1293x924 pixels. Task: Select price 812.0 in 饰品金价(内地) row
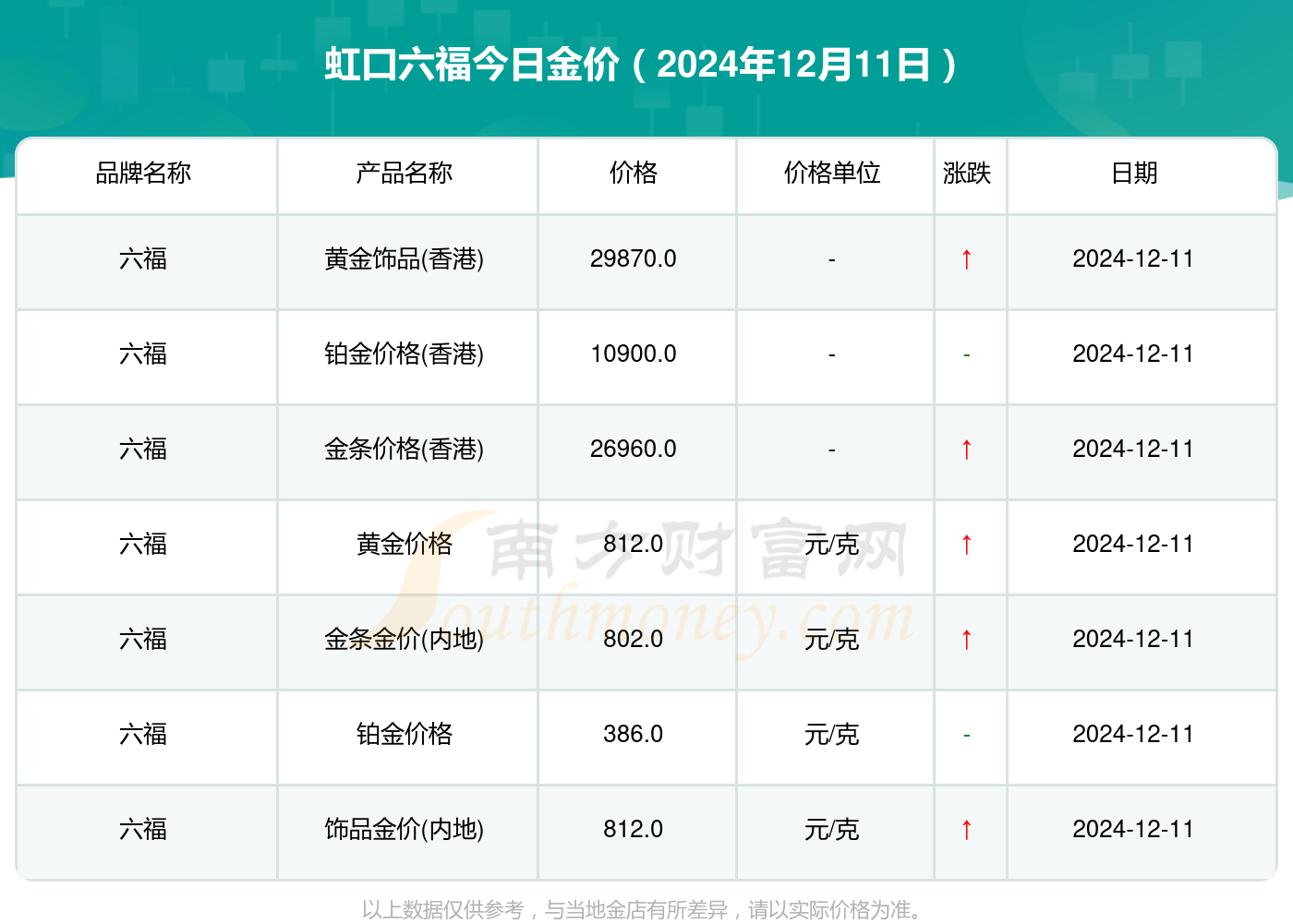tap(634, 829)
